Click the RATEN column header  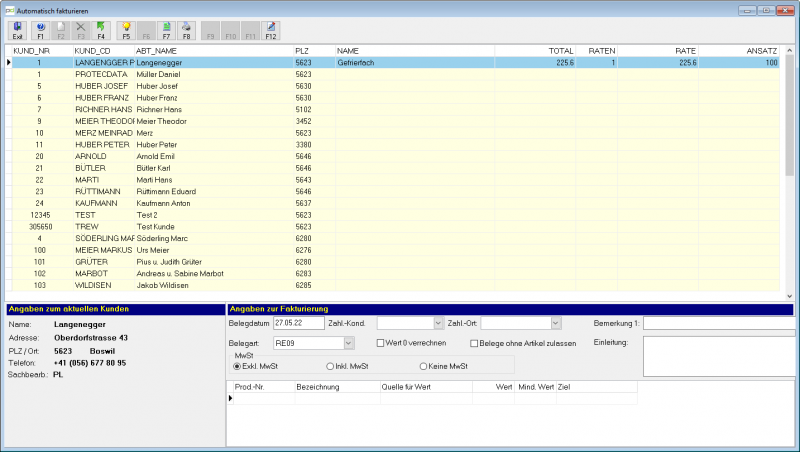click(x=596, y=51)
